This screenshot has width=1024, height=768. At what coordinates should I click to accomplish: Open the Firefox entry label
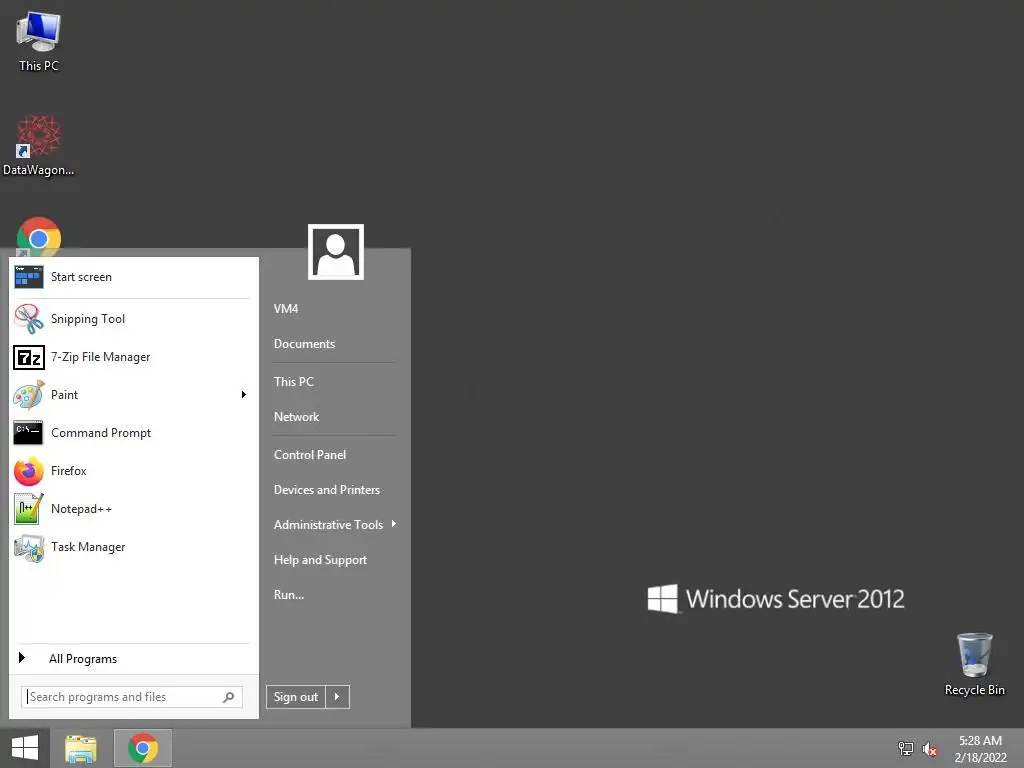(x=69, y=471)
